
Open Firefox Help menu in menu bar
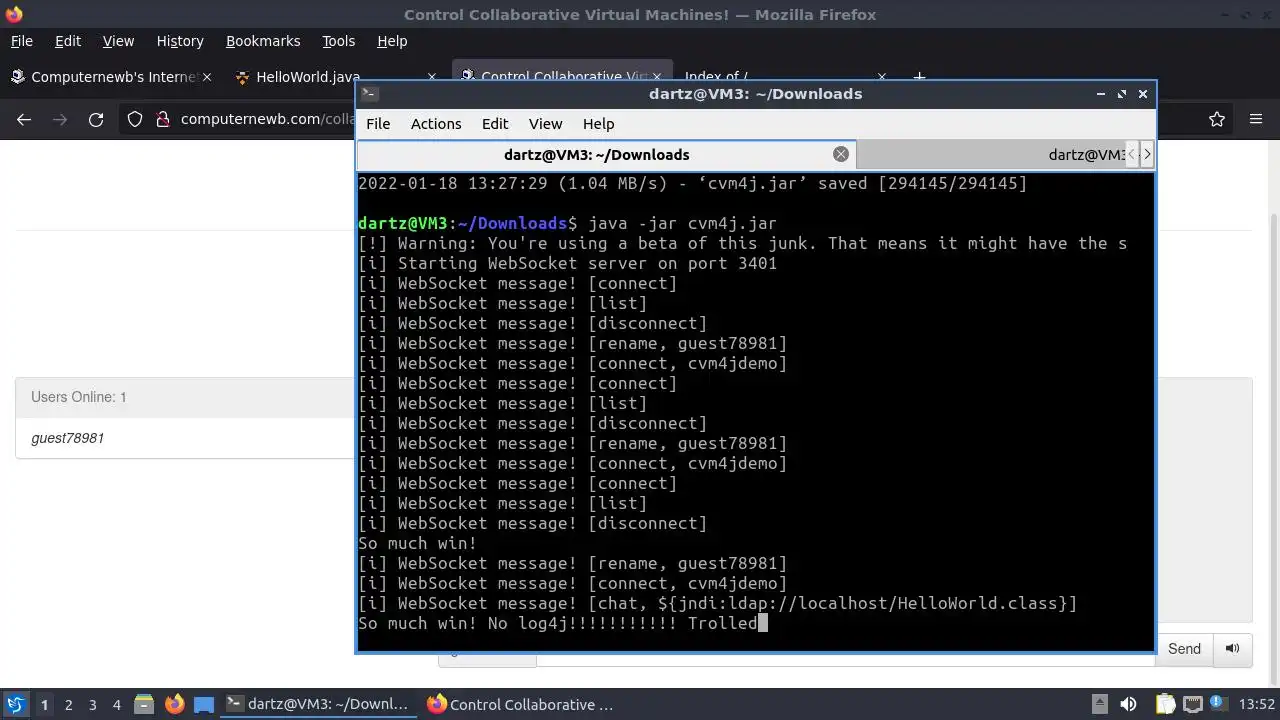point(392,41)
